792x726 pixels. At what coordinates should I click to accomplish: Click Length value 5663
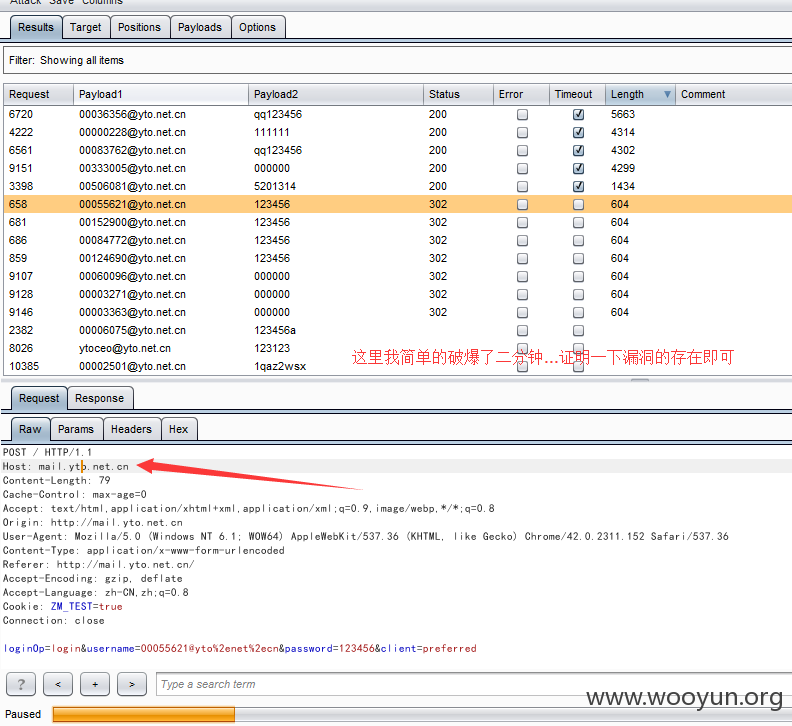tap(623, 115)
